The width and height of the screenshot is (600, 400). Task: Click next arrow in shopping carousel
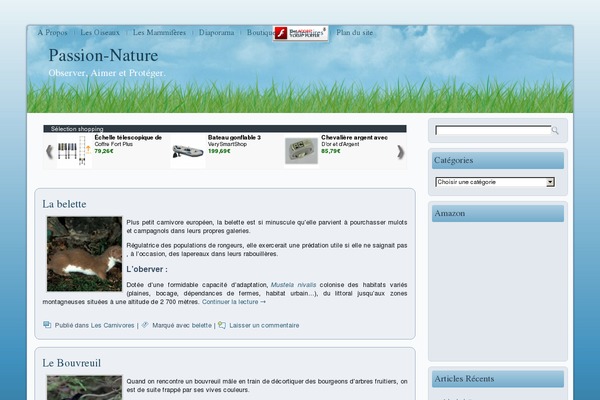(x=400, y=152)
